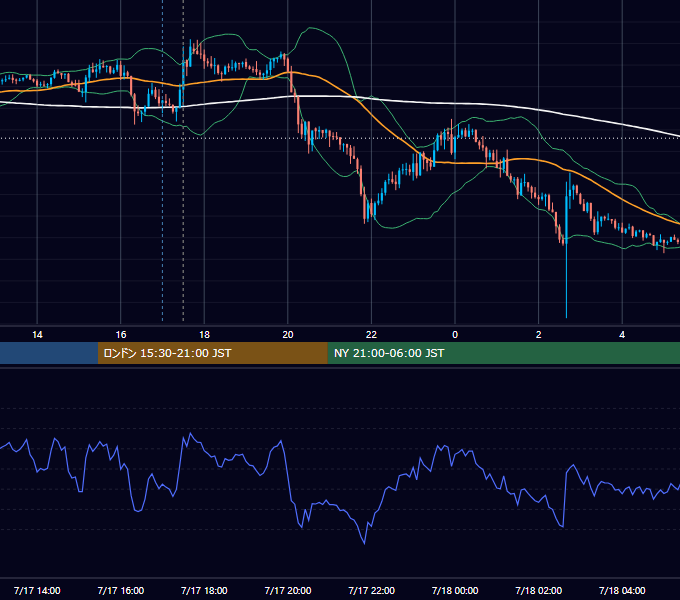
Task: Click the 16 hour axis label
Action: point(121,335)
